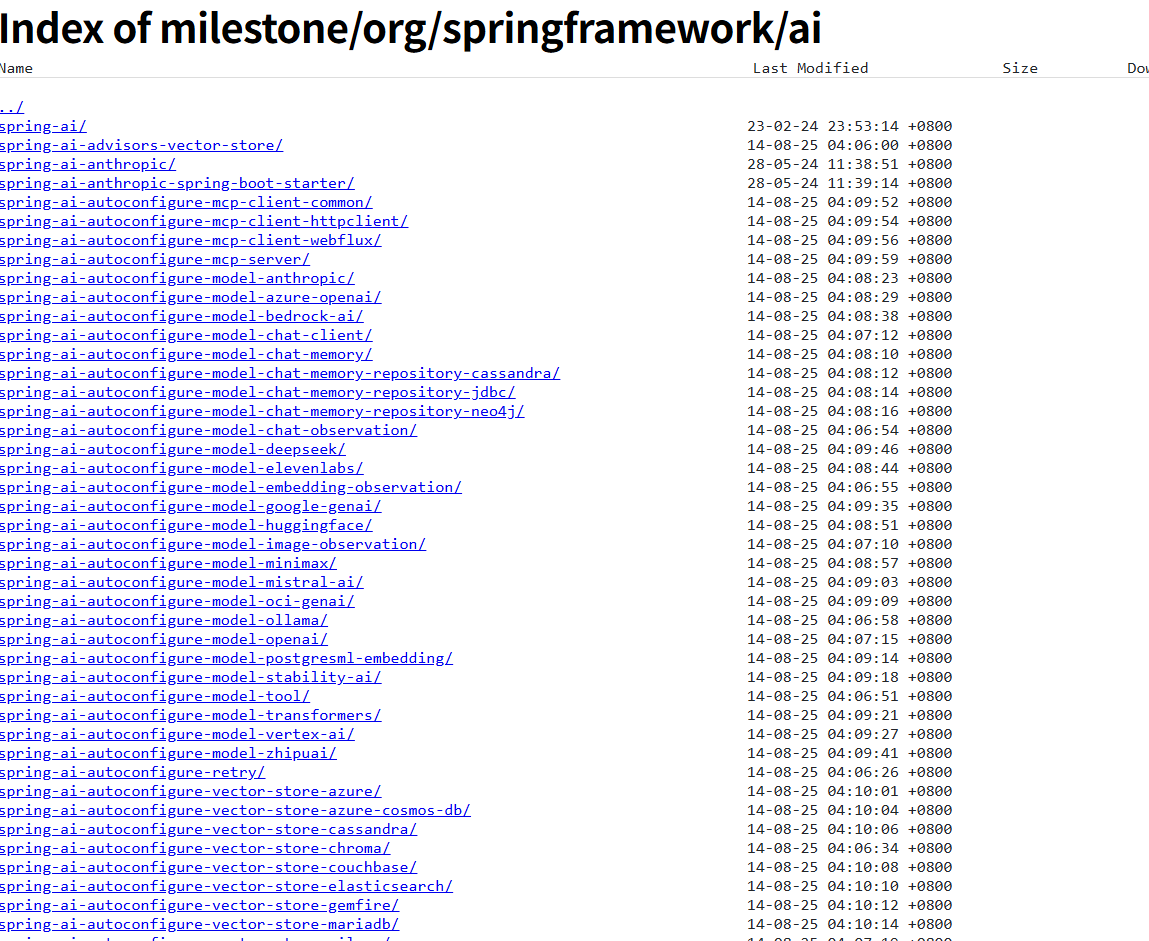Select the timestamp '14-08-25 04:09:46 +0800'

point(850,450)
